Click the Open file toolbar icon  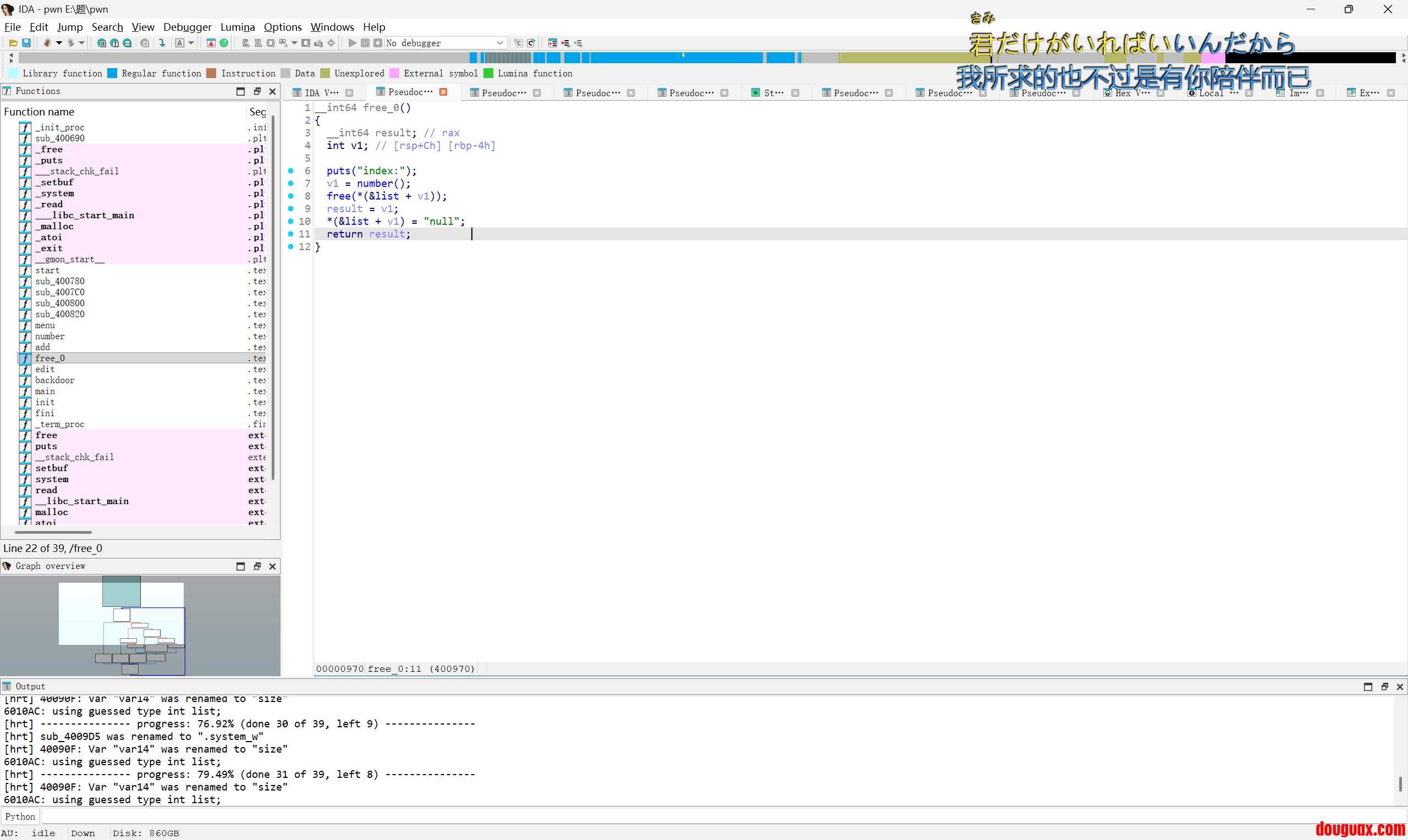tap(13, 43)
